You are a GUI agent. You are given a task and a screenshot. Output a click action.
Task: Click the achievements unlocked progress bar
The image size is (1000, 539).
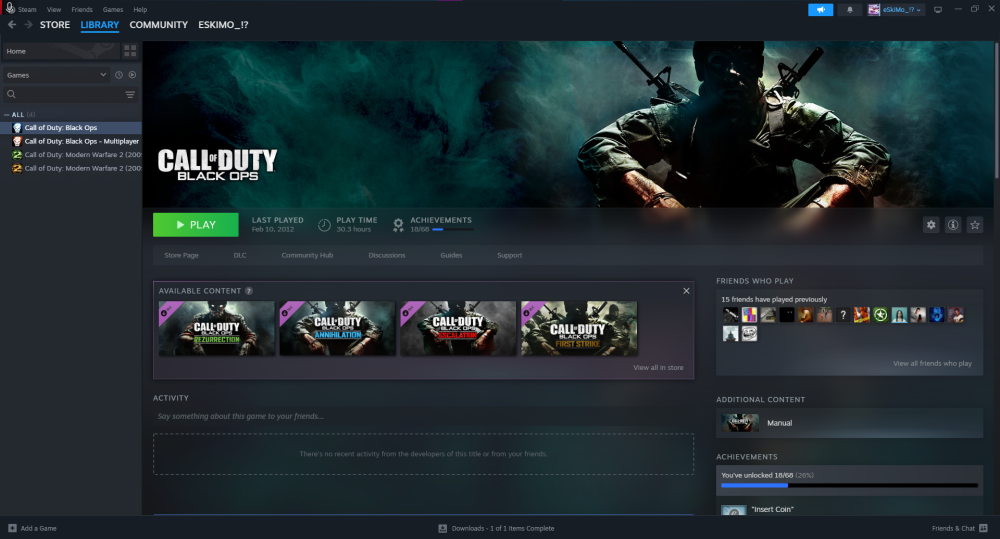click(848, 486)
